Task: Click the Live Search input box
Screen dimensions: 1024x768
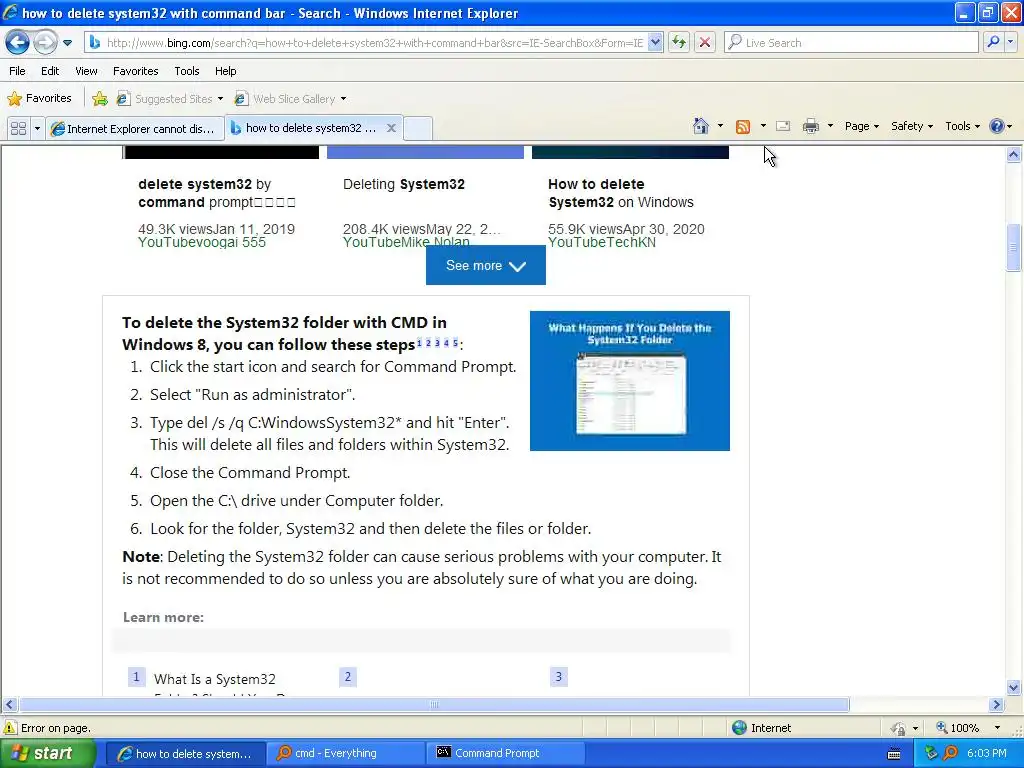Action: (x=851, y=42)
